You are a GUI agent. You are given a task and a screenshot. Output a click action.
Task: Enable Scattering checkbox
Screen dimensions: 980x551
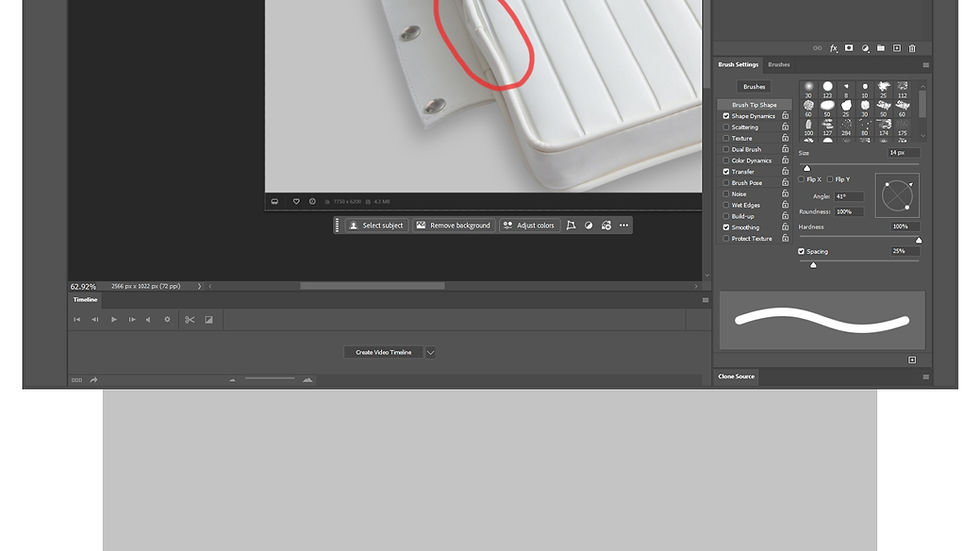pos(726,127)
